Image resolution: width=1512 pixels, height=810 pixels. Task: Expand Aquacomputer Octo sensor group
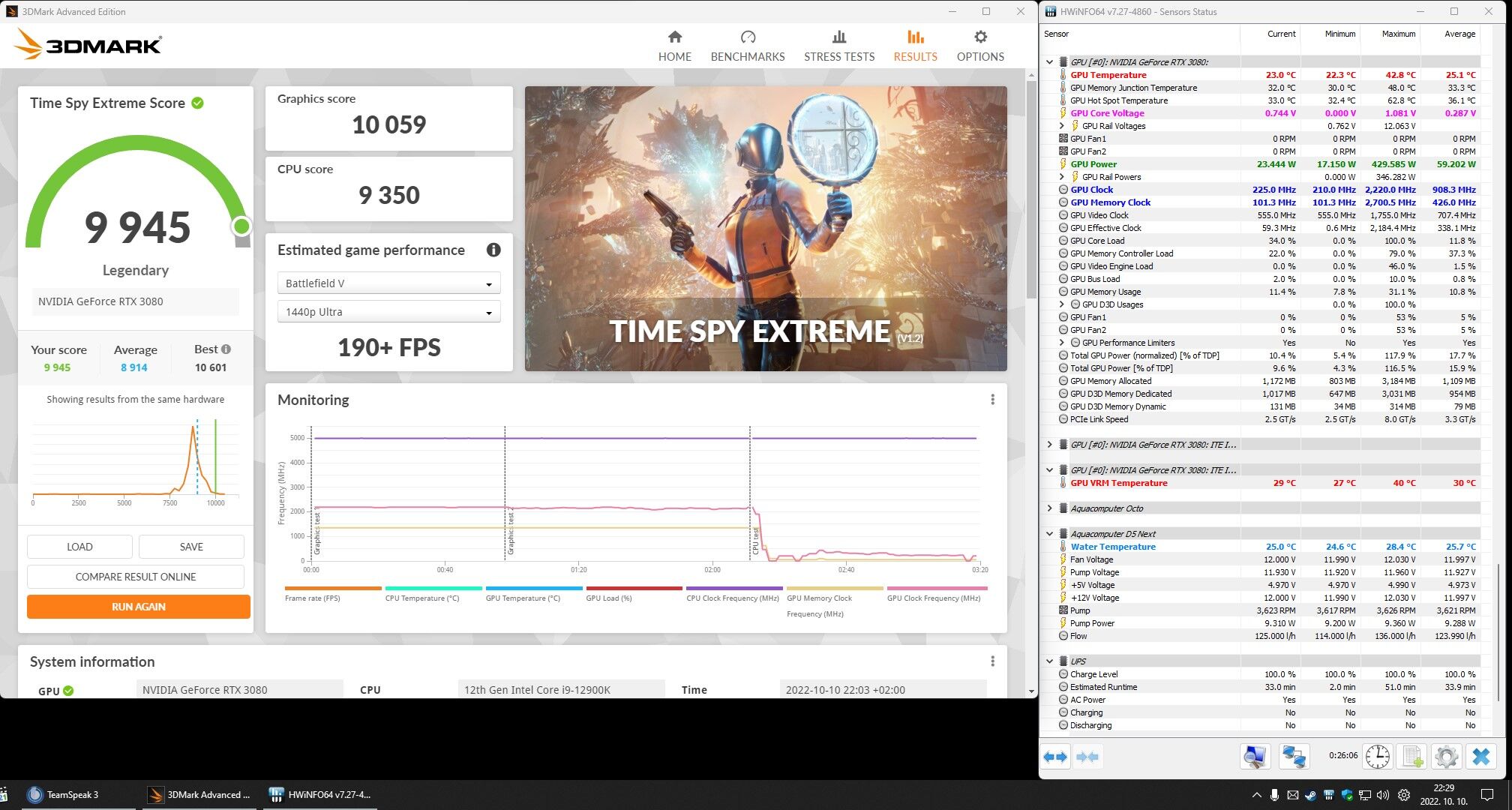click(1049, 508)
